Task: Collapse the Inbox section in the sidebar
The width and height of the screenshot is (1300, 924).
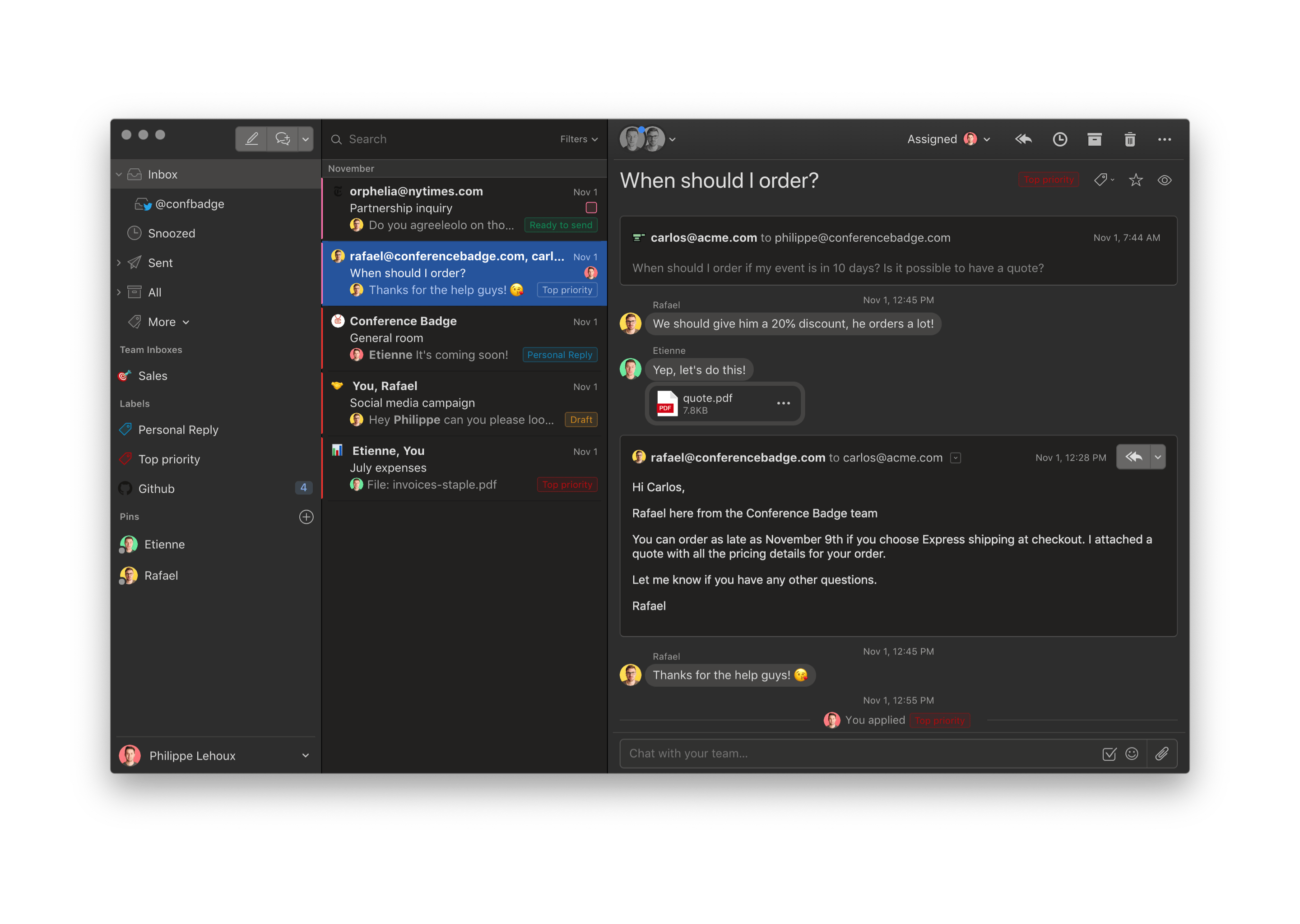Action: [x=119, y=174]
